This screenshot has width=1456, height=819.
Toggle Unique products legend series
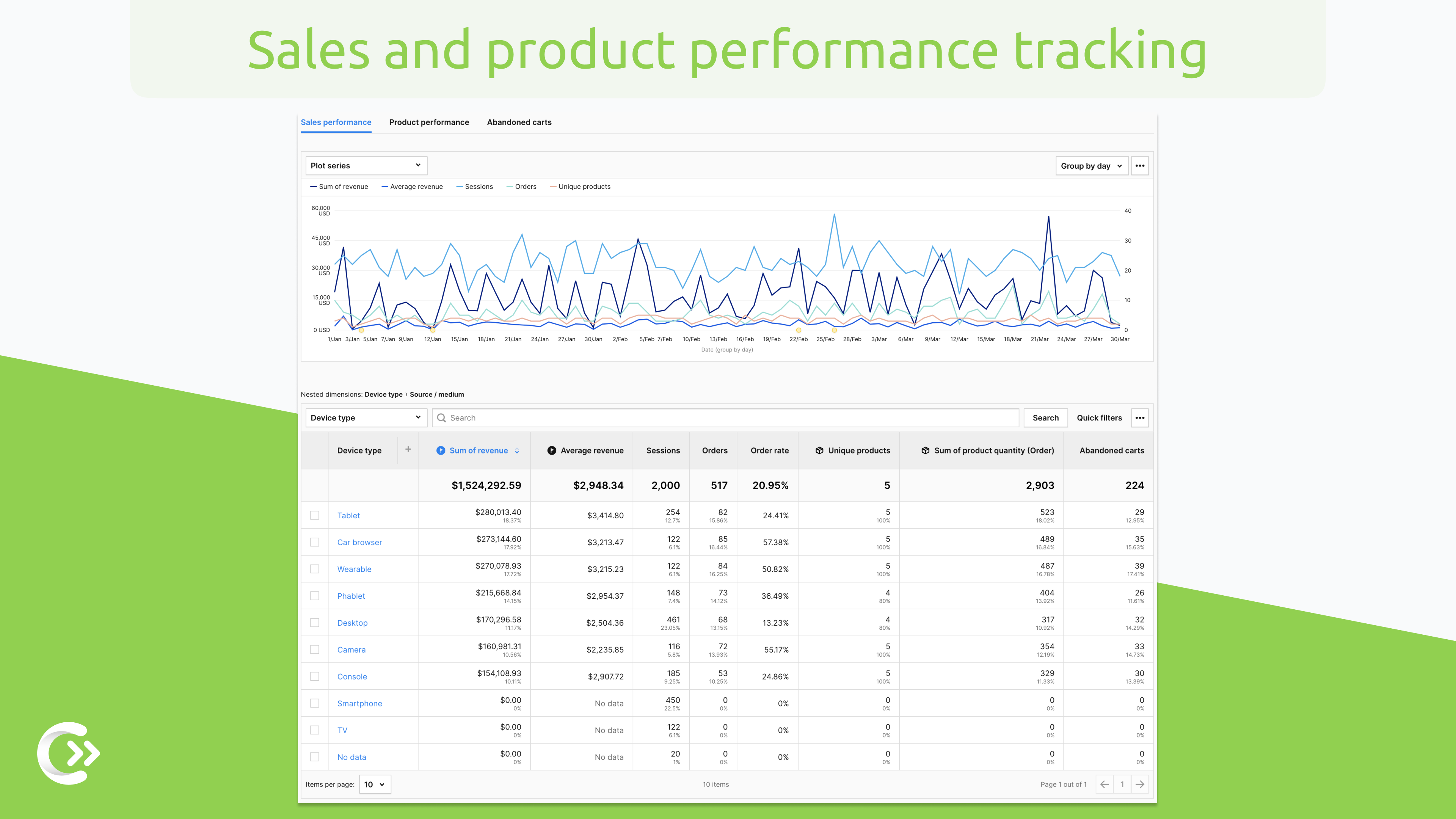click(581, 187)
